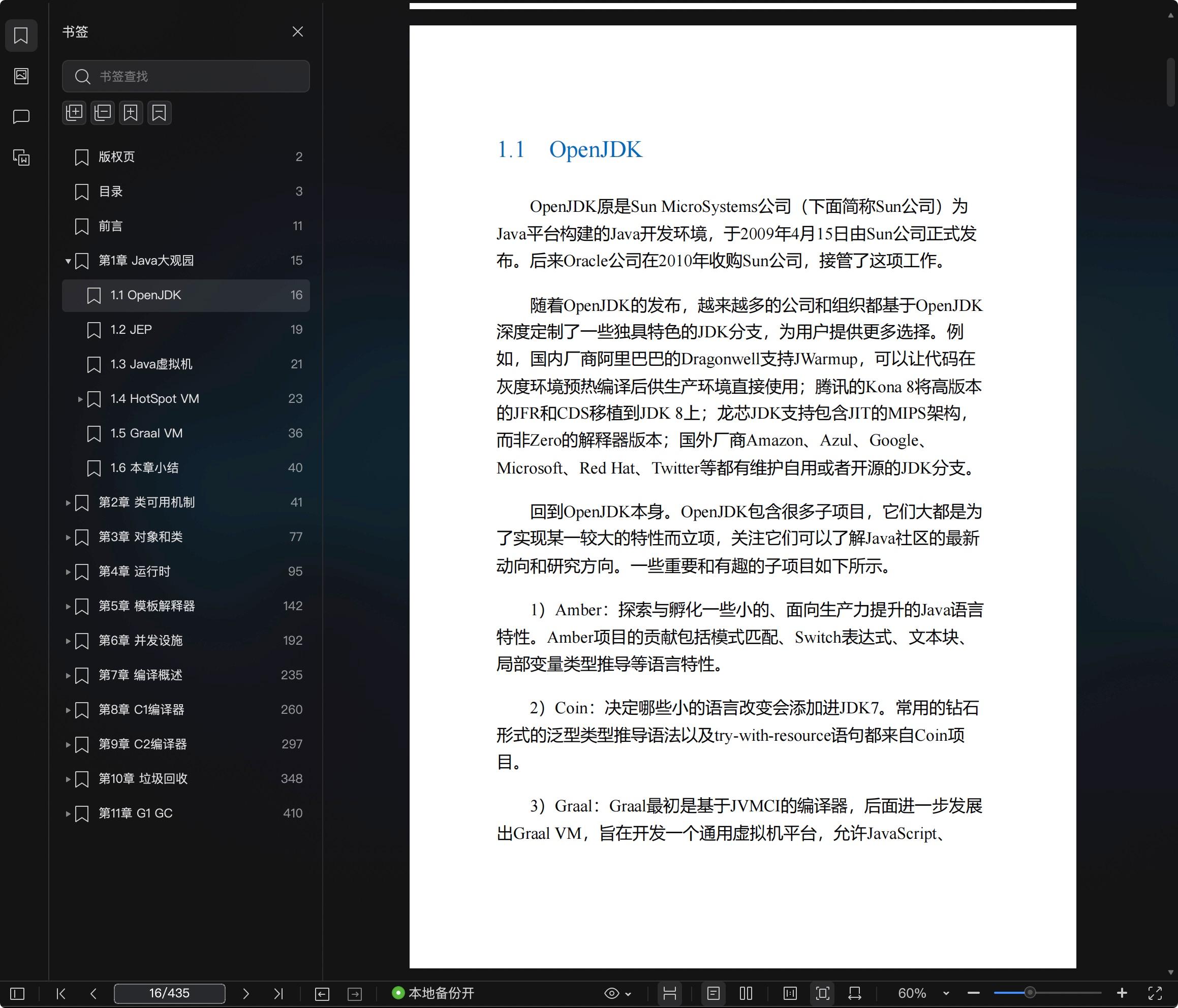
Task: Go to the 前言 bookmark
Action: pos(186,226)
